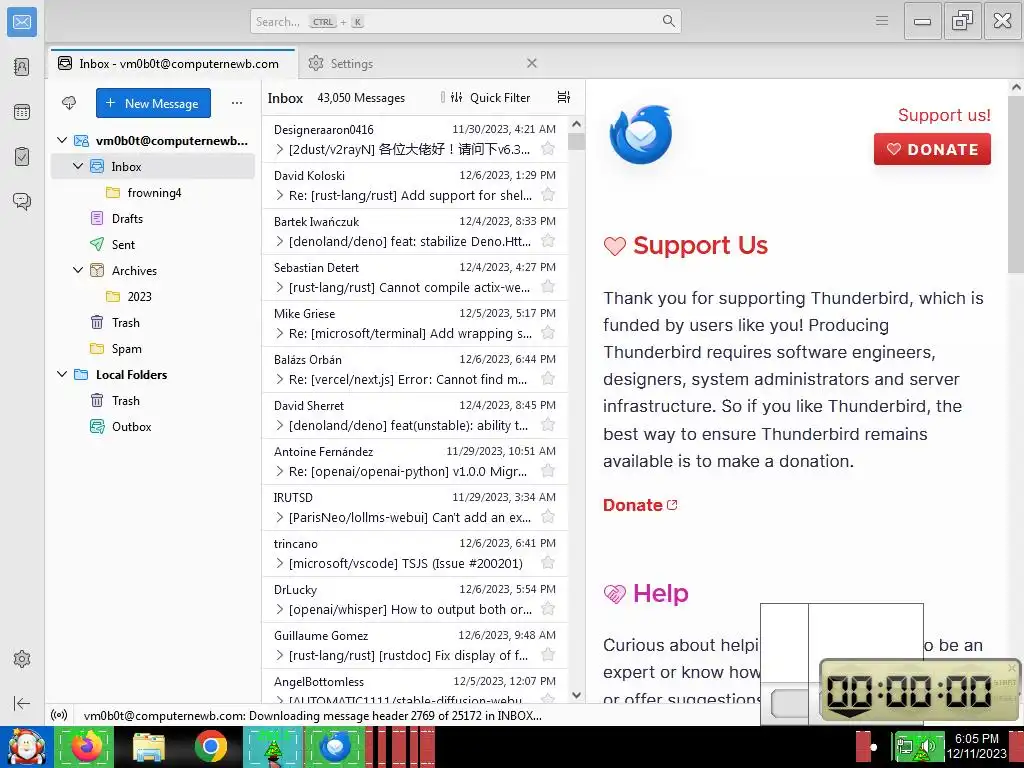Expand the rust-lang Add support thread
The image size is (1024, 768).
tap(280, 195)
